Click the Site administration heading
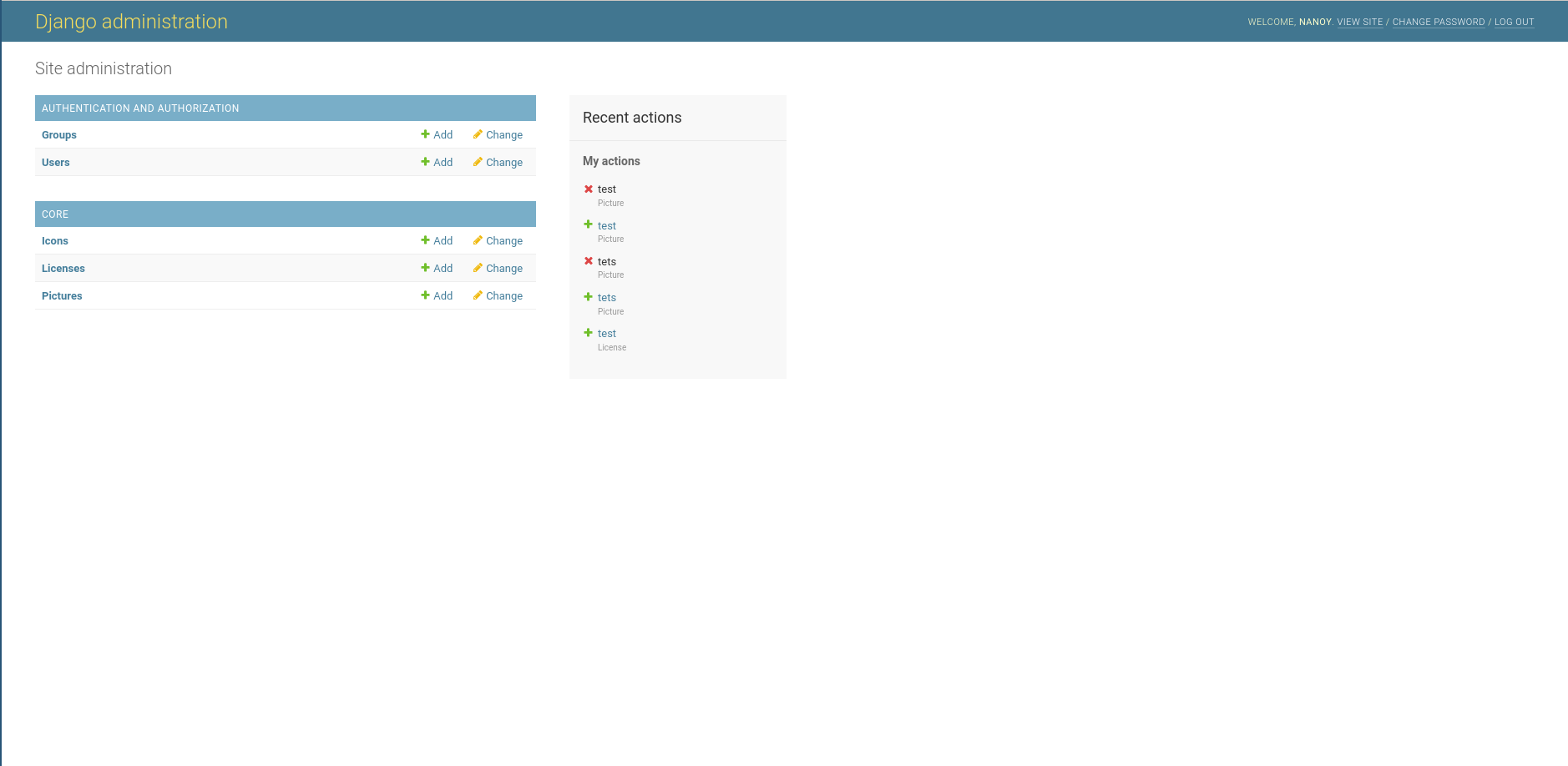This screenshot has height=766, width=1568. (x=104, y=68)
